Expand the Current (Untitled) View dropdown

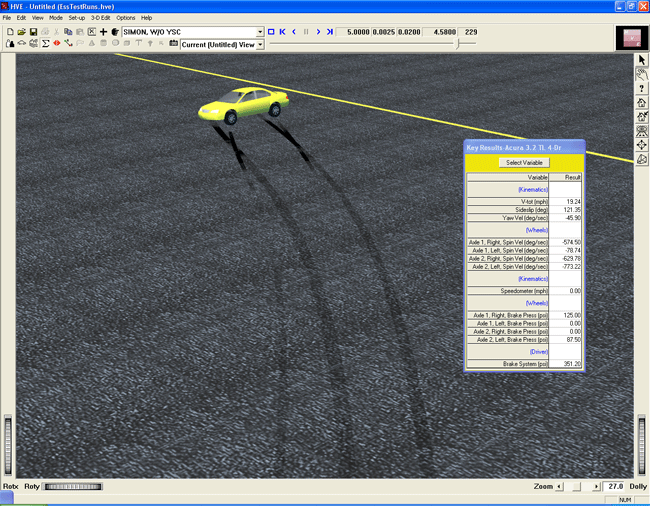coord(260,44)
